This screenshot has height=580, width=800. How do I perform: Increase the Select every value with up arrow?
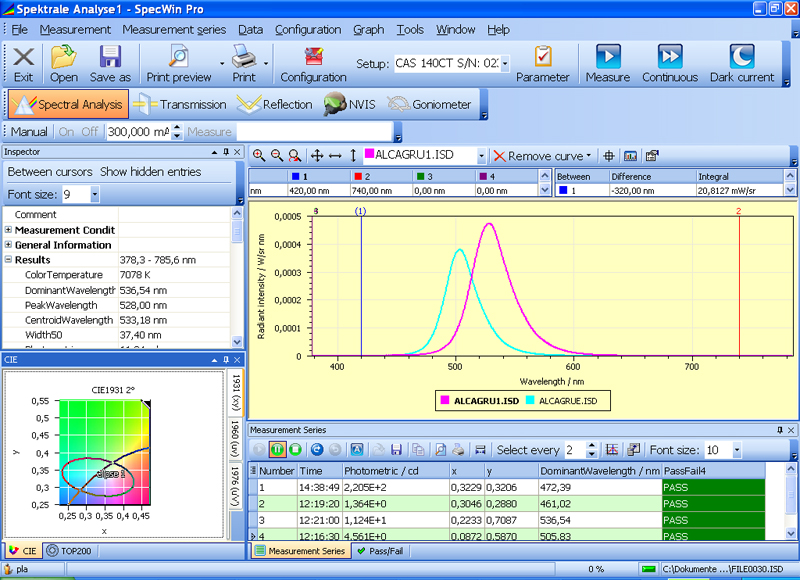coord(592,445)
